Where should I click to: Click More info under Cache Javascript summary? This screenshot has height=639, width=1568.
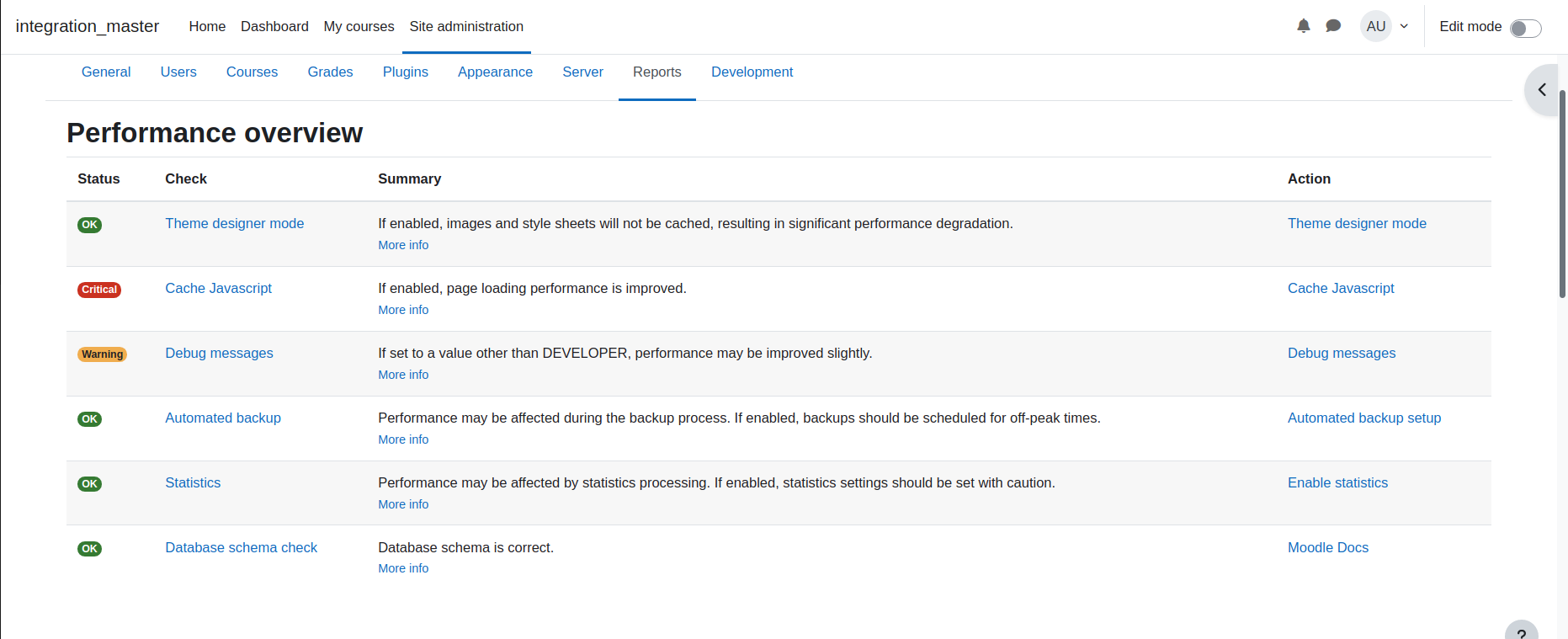point(403,310)
